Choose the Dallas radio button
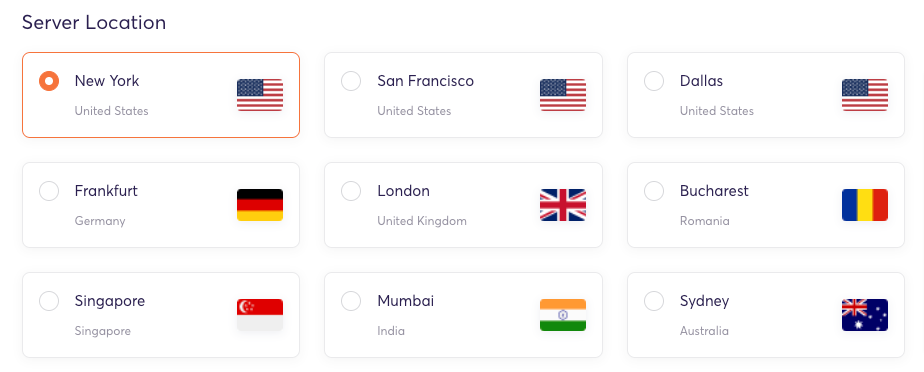 (x=654, y=81)
